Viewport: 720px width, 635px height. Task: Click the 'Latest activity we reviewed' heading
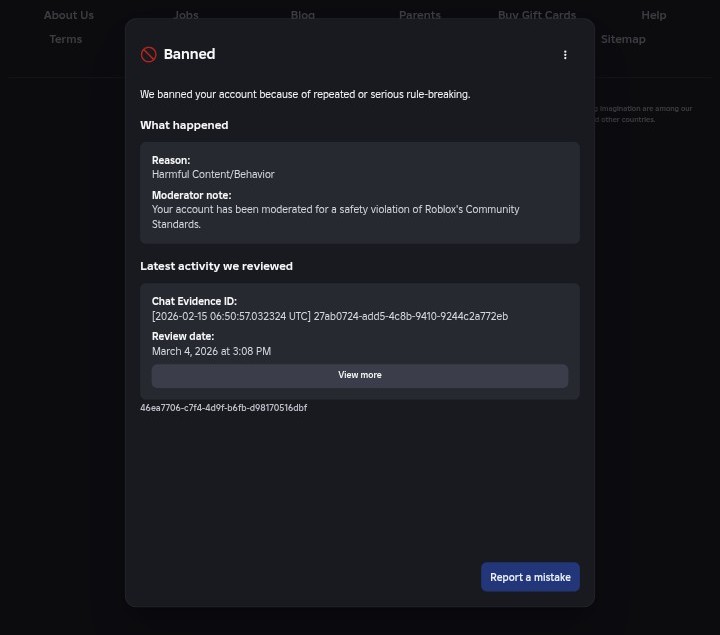pyautogui.click(x=216, y=266)
